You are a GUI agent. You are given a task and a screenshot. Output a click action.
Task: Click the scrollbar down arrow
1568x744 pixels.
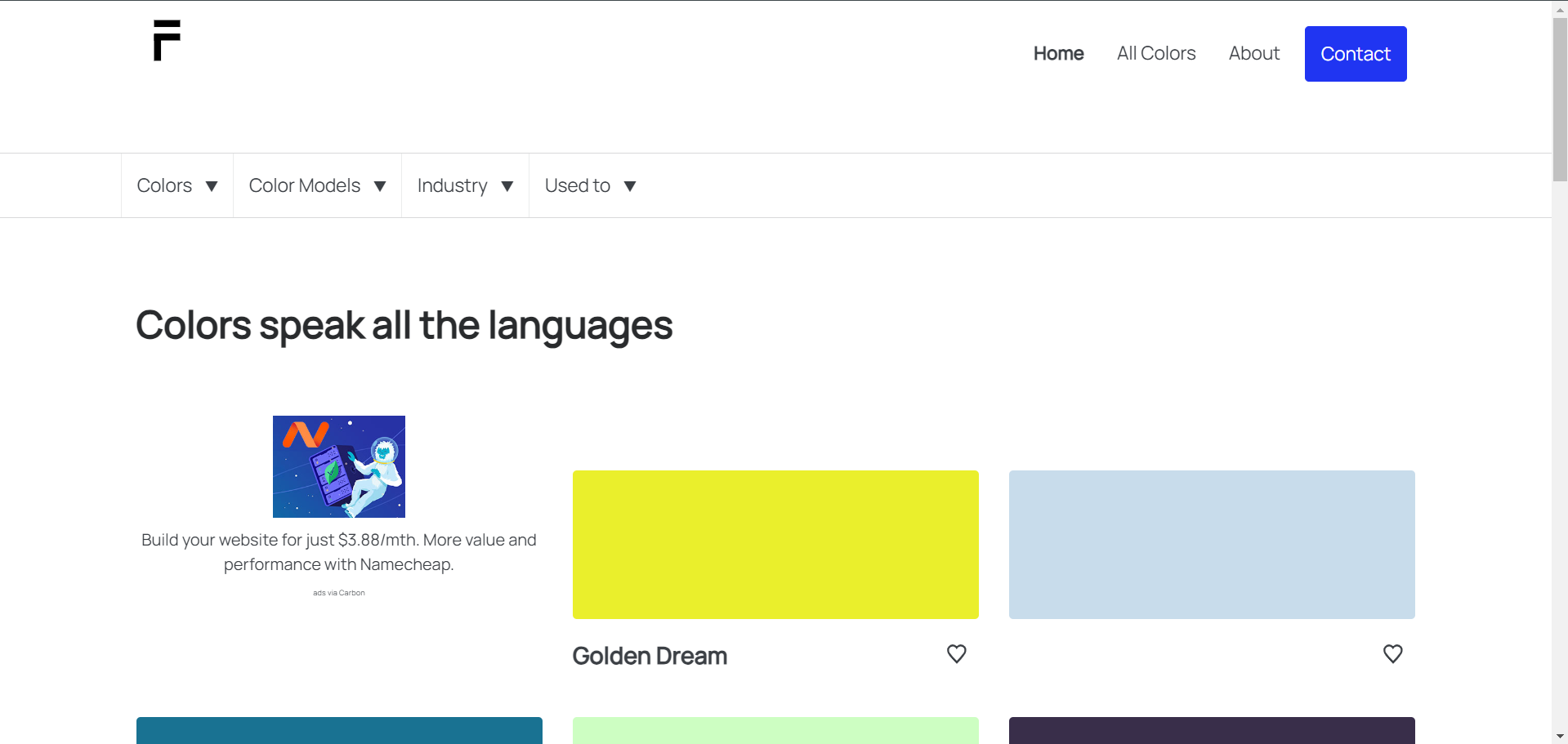coord(1560,737)
